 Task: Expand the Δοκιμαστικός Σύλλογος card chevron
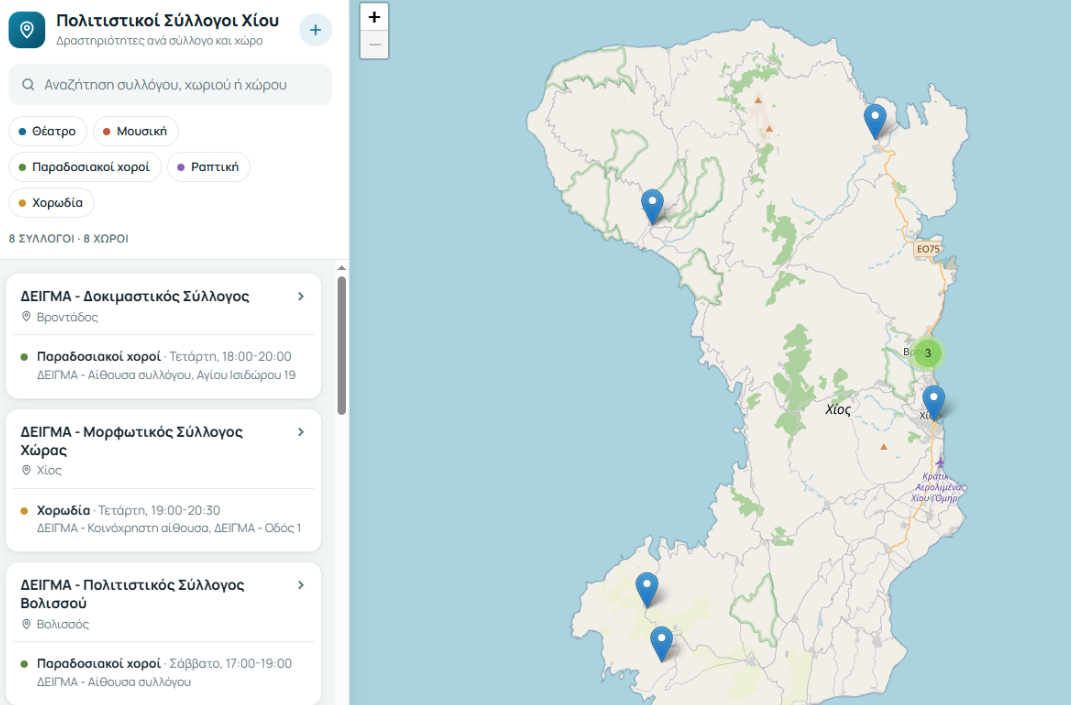tap(301, 296)
